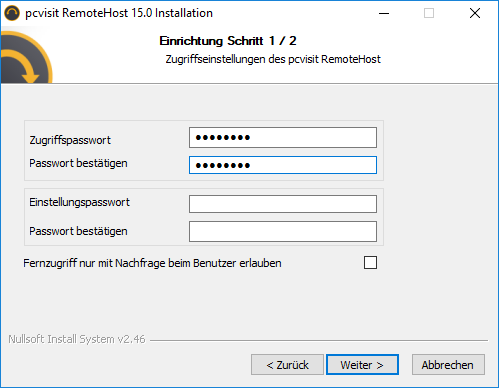This screenshot has height=388, width=499.
Task: Enable the Fernzugriff nur mit Nachfrage checkbox
Action: 370,263
